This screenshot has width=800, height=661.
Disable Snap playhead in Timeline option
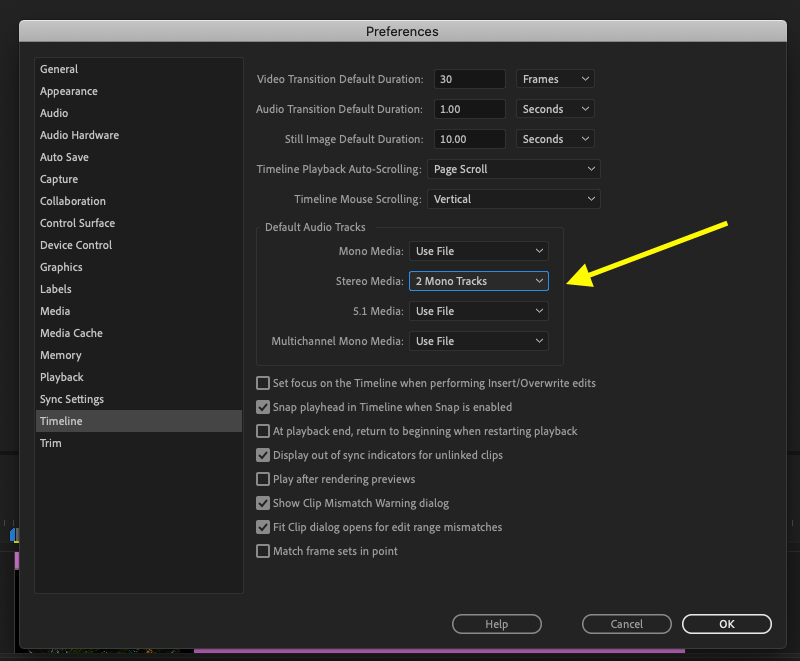pos(263,407)
